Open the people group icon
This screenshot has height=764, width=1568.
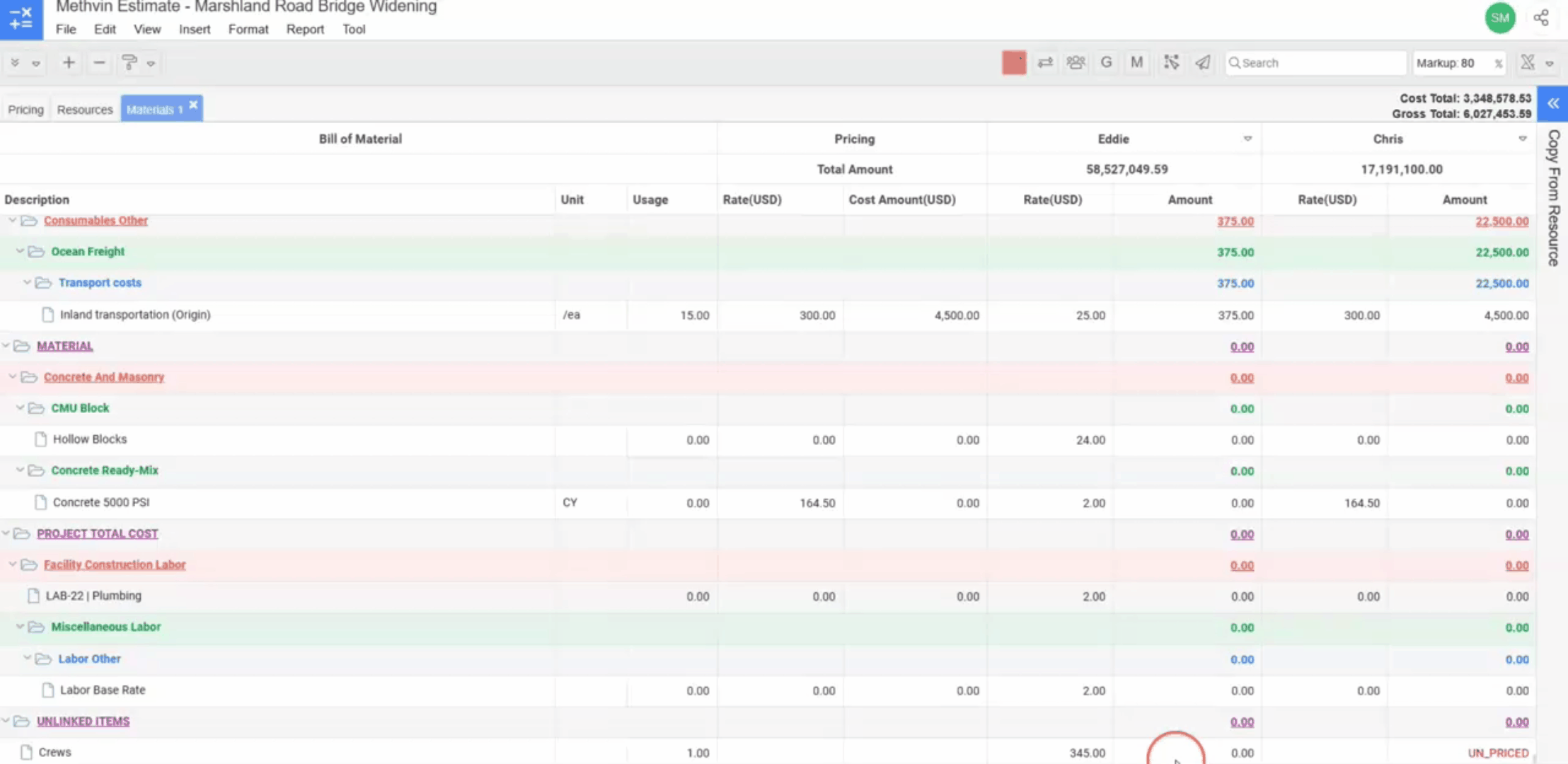click(1076, 63)
